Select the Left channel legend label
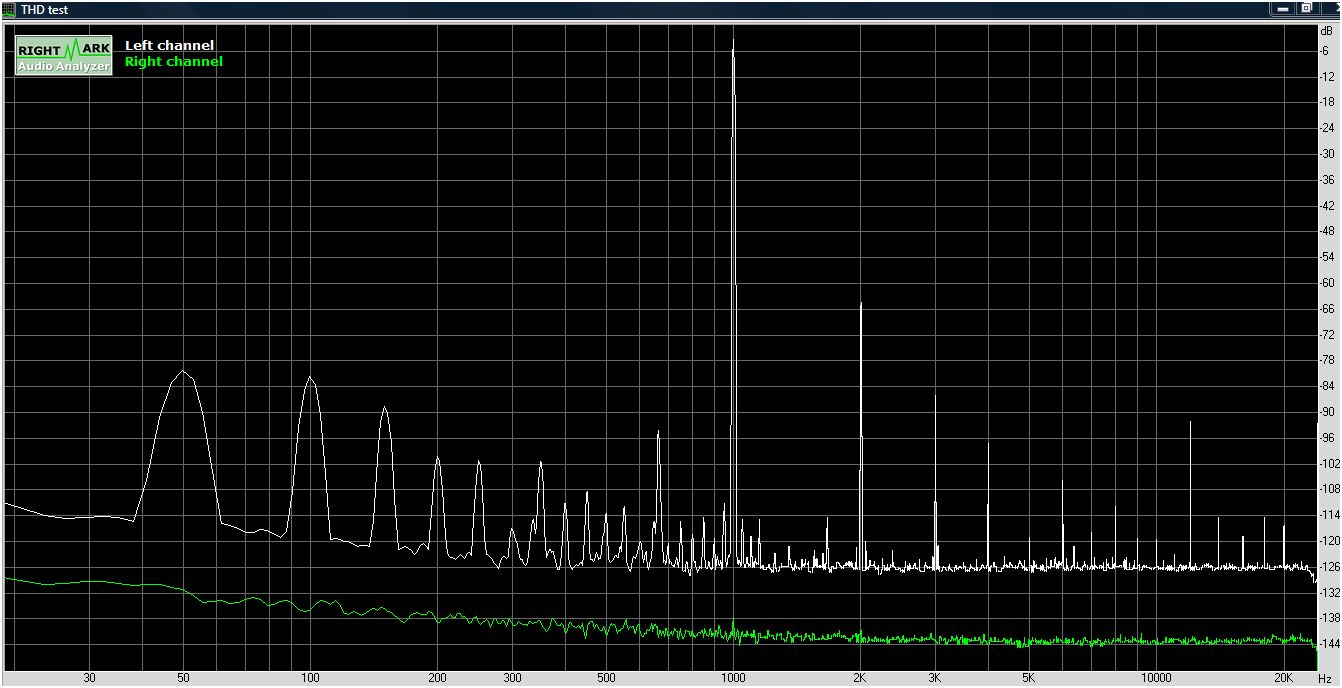 tap(169, 45)
